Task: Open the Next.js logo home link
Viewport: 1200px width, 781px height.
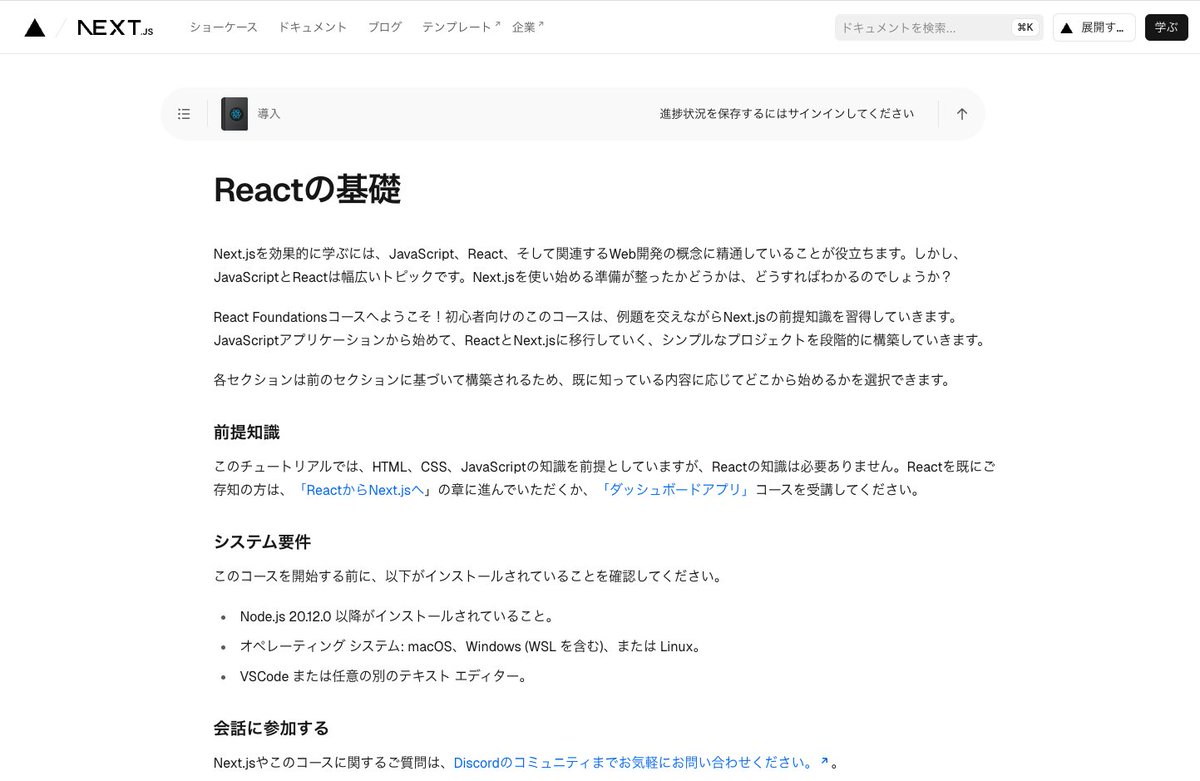Action: (115, 28)
